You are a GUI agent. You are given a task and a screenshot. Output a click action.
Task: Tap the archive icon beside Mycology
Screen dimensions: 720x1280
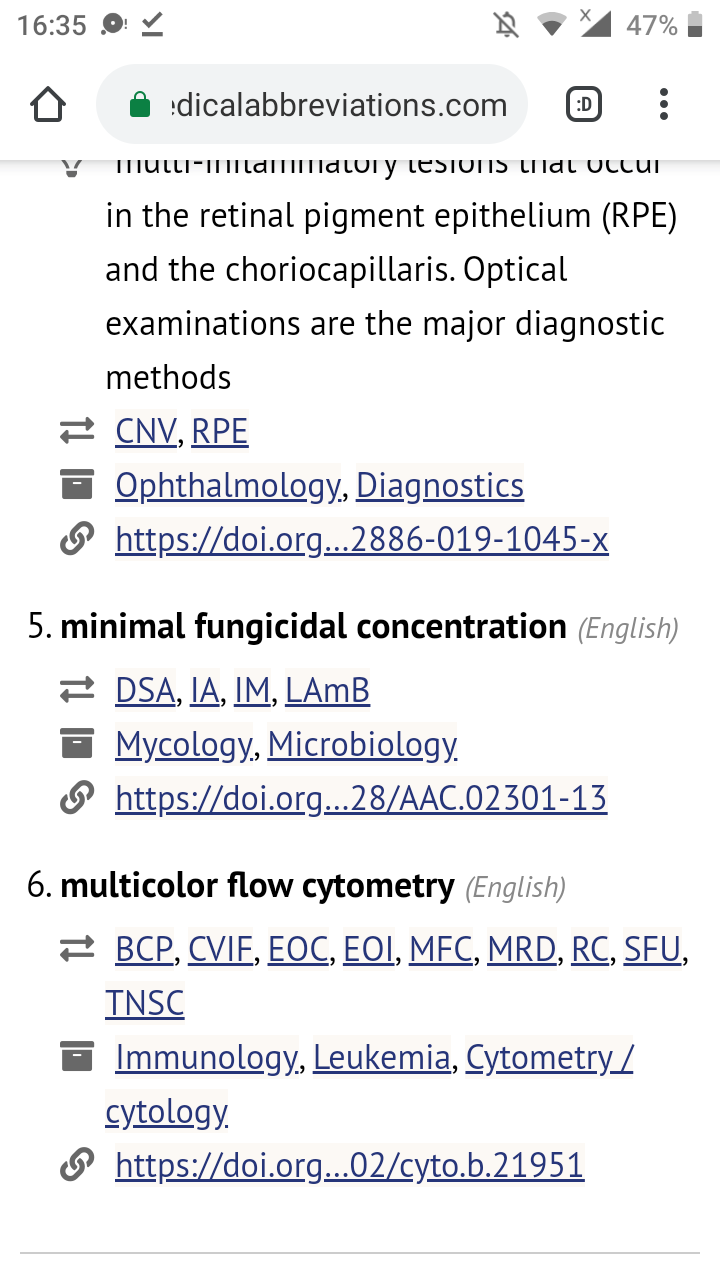[76, 744]
